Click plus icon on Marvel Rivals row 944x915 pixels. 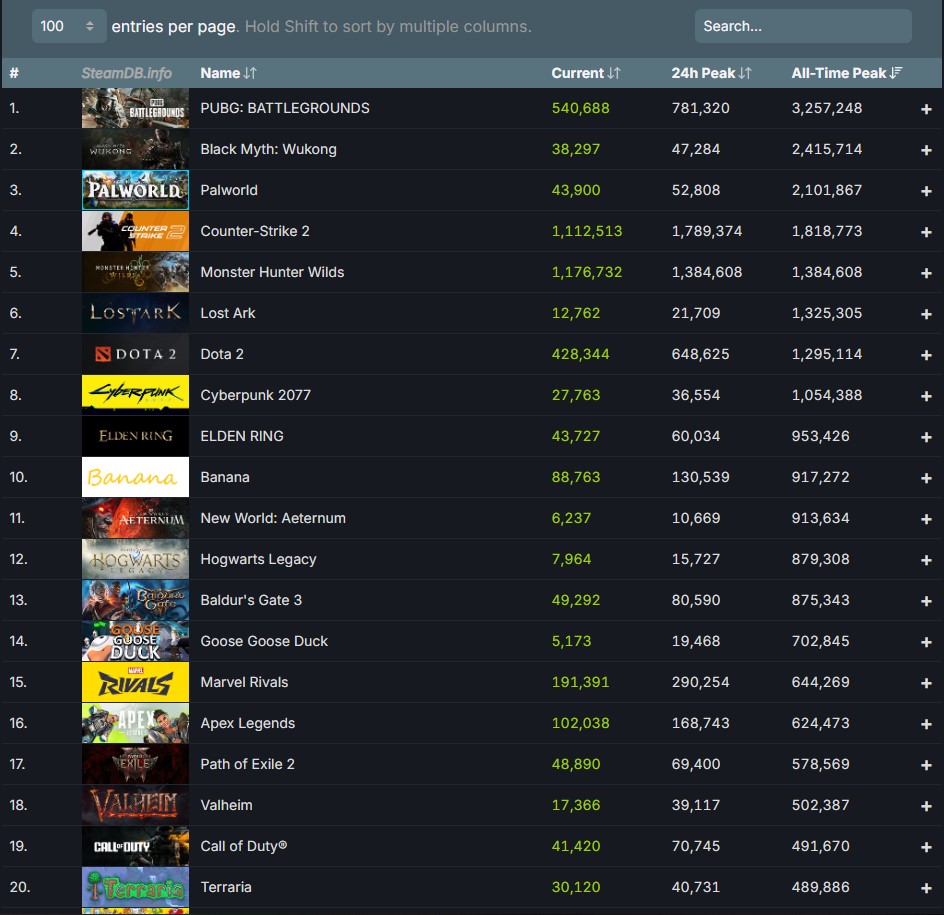click(926, 683)
